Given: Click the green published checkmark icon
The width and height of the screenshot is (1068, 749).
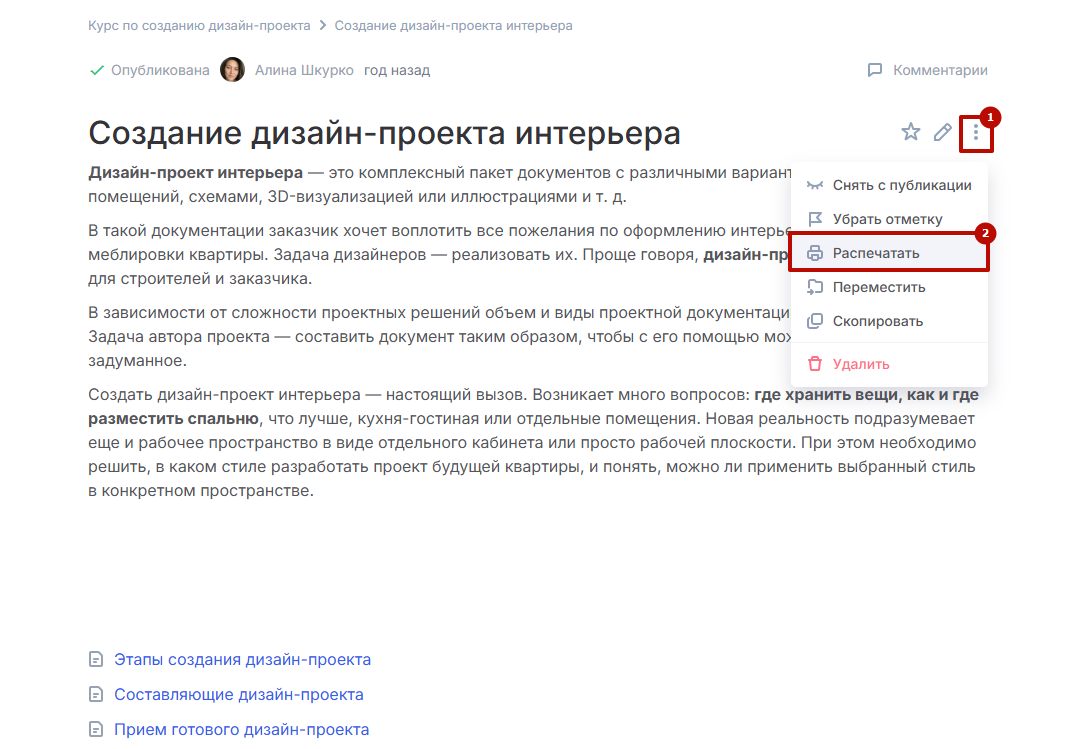Looking at the screenshot, I should pyautogui.click(x=97, y=70).
